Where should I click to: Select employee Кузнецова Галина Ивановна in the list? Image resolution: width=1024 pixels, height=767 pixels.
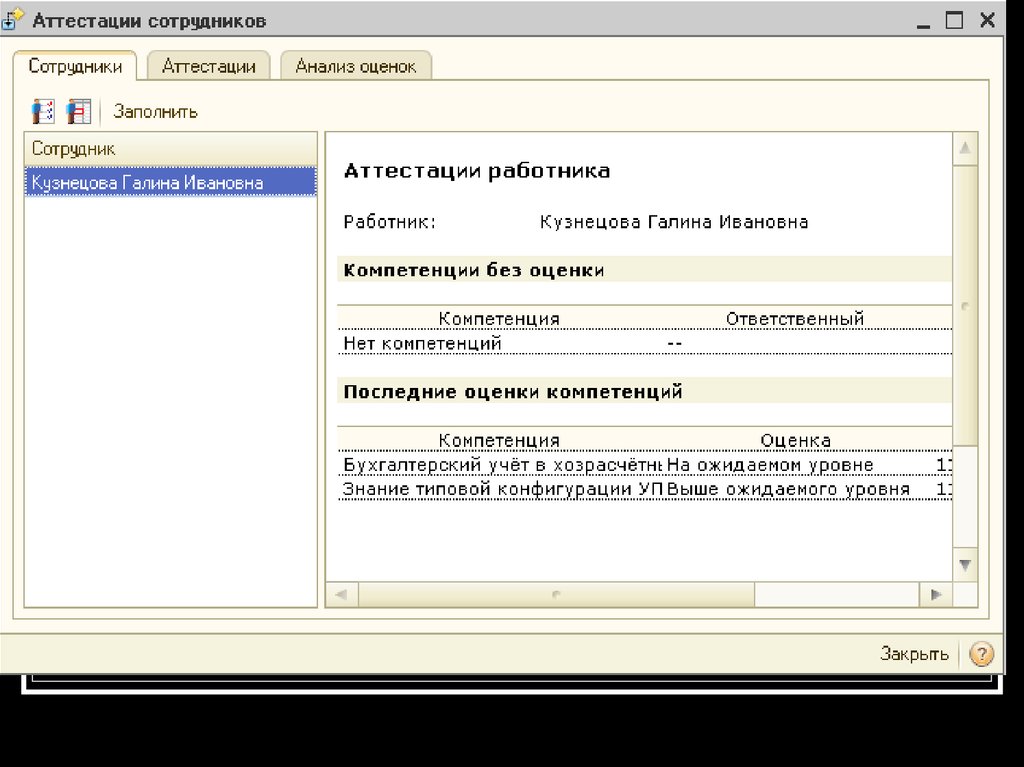(x=148, y=183)
